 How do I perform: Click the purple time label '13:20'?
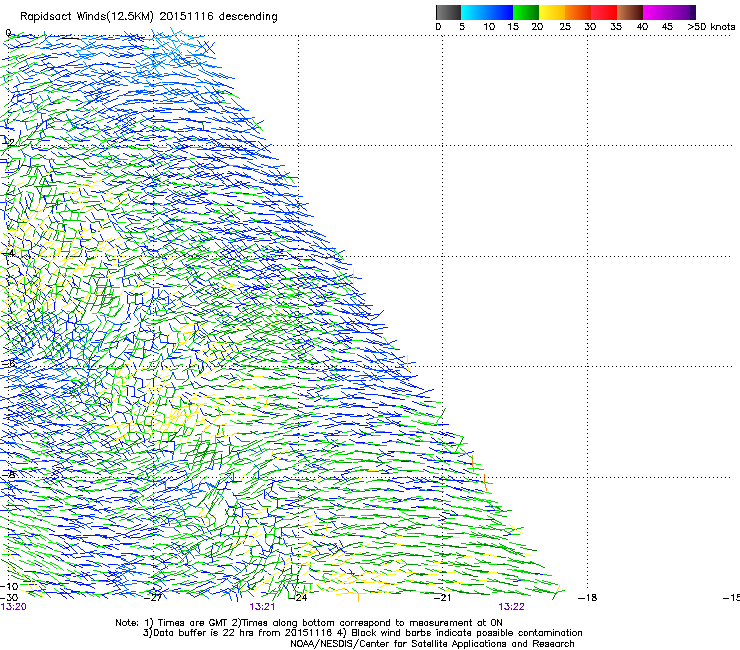pyautogui.click(x=14, y=607)
